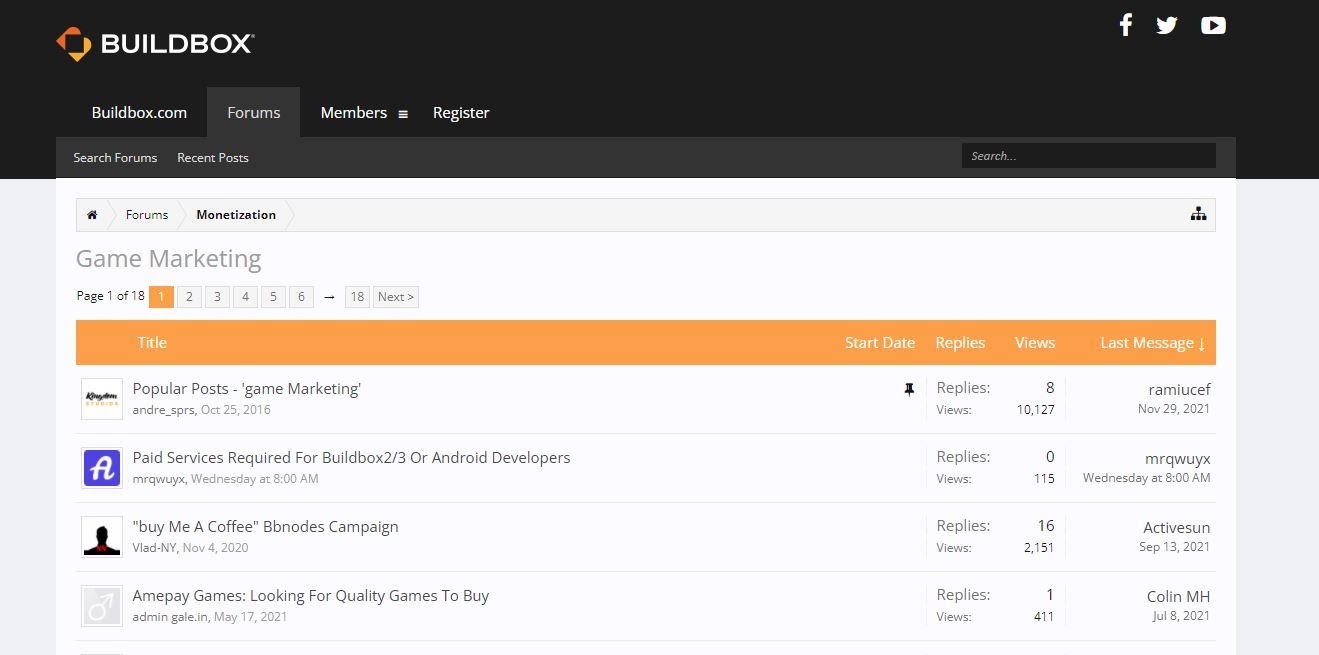Viewport: 1319px width, 655px height.
Task: Sort threads by Replies column
Action: (x=960, y=342)
